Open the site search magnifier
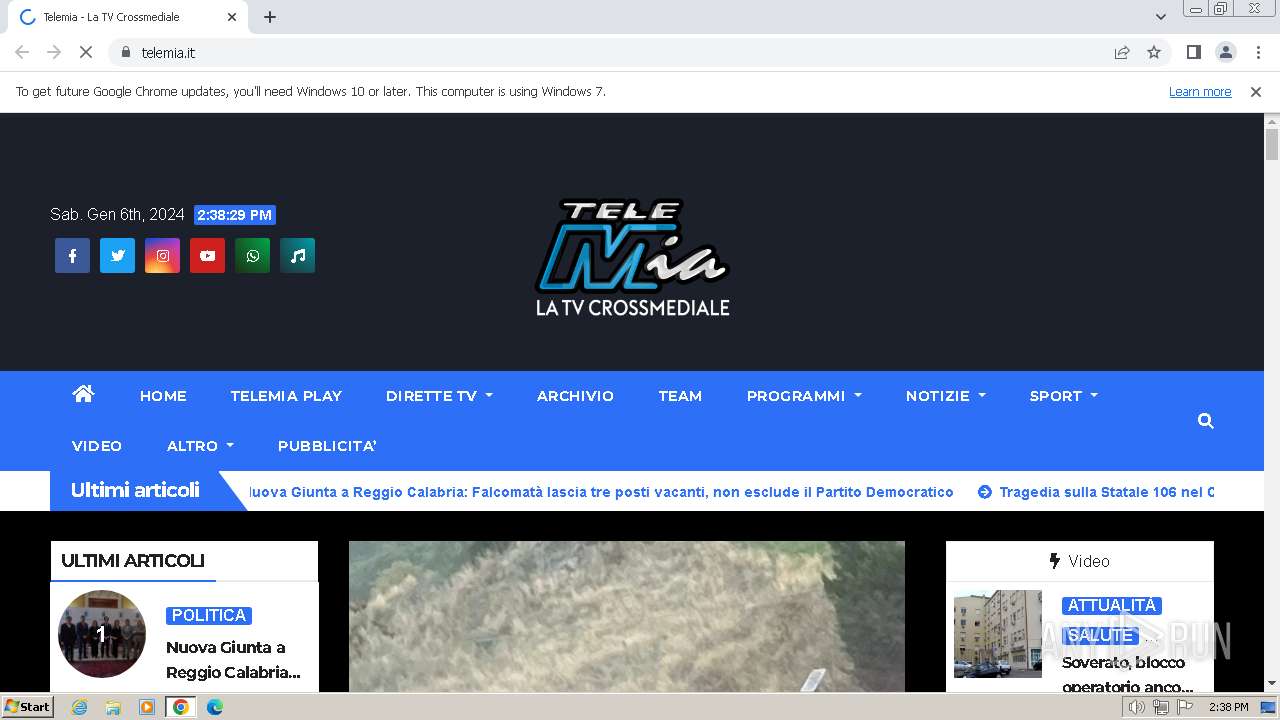 [1206, 421]
